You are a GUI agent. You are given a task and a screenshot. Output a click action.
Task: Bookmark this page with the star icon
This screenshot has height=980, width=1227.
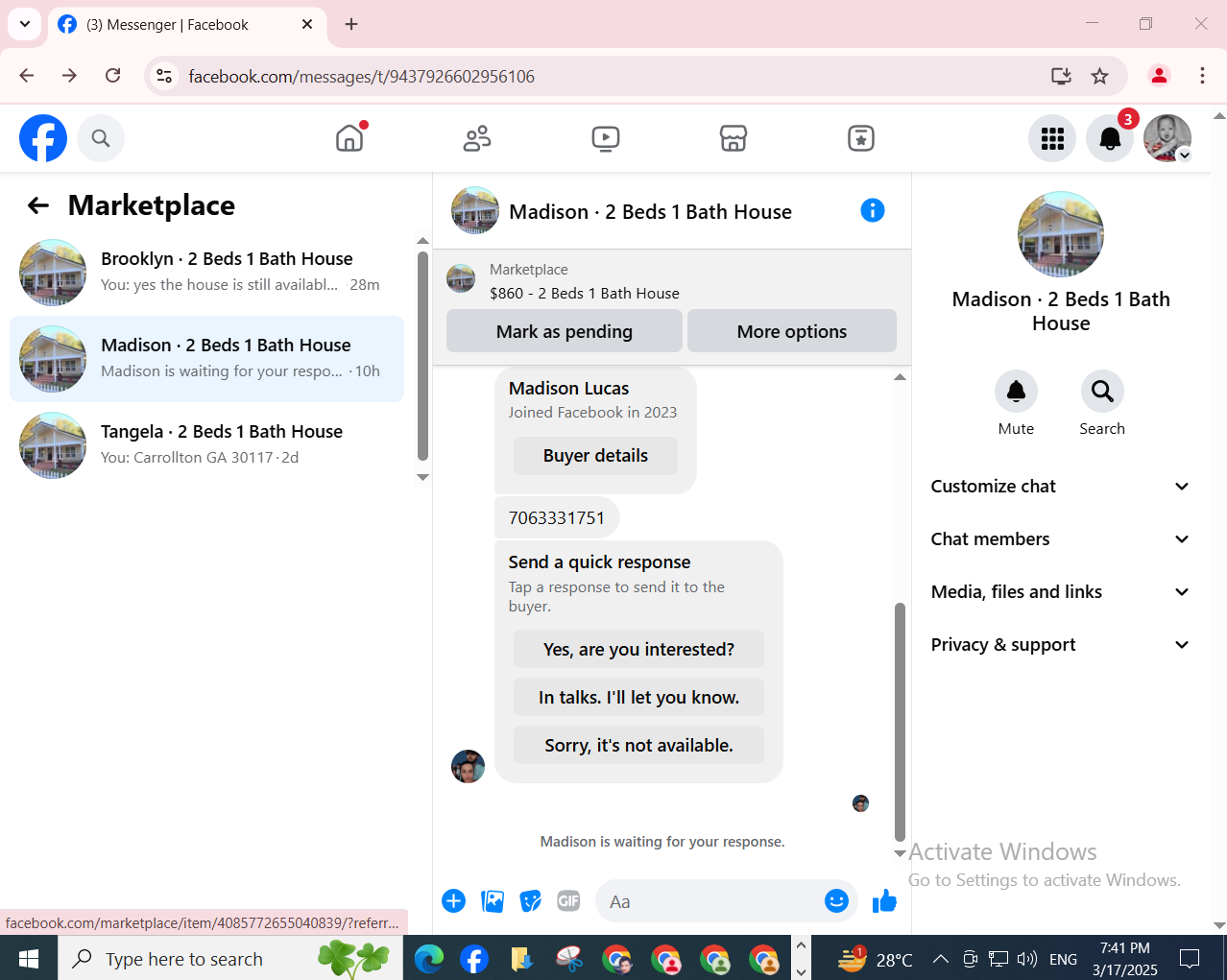1100,76
